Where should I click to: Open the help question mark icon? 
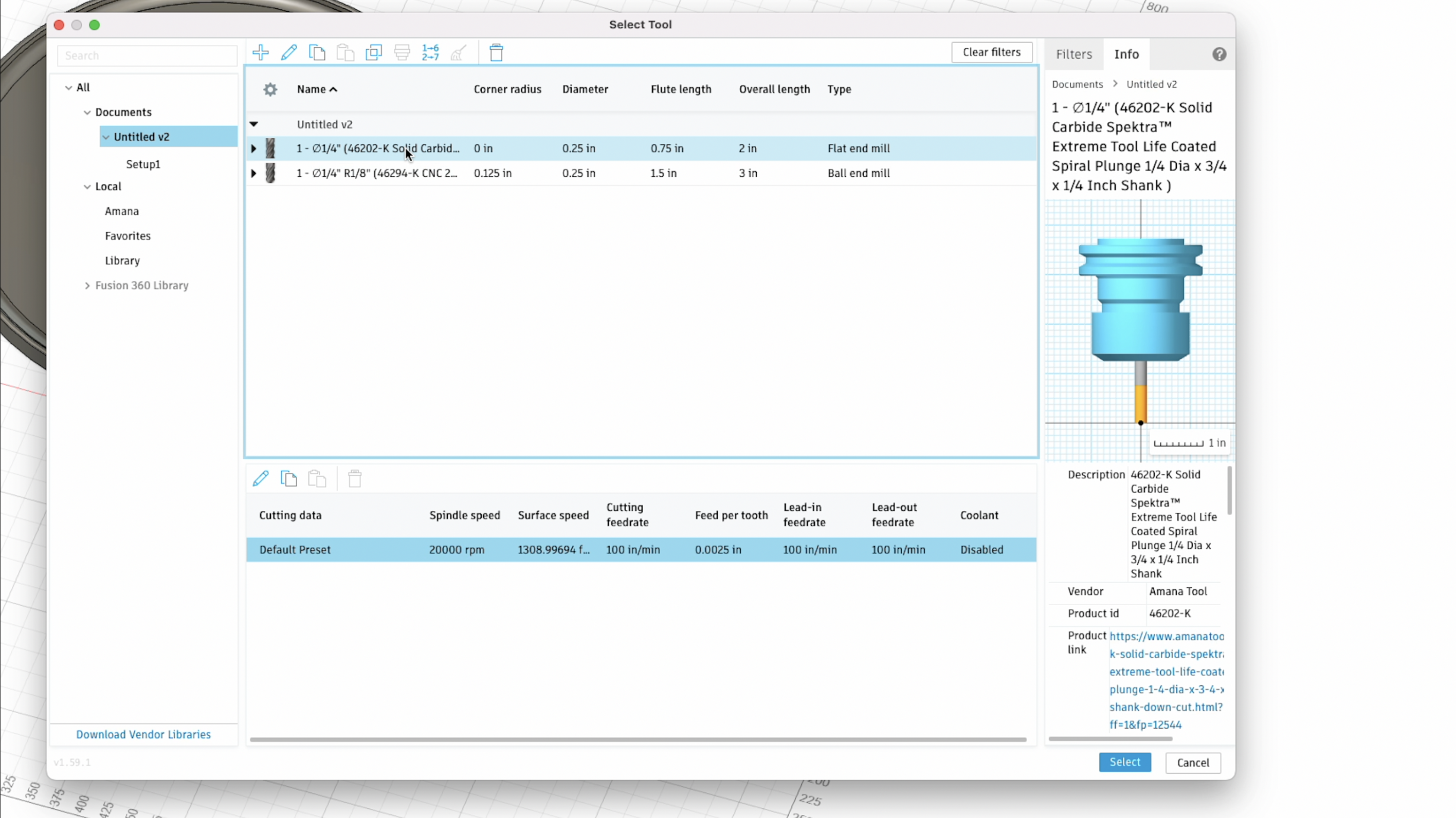pyautogui.click(x=1219, y=54)
